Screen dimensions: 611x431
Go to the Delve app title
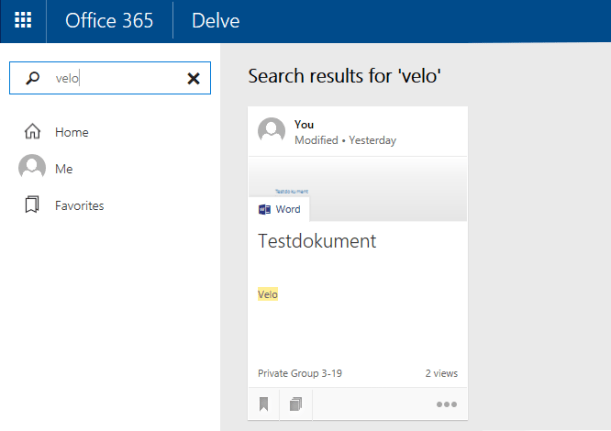click(x=215, y=20)
